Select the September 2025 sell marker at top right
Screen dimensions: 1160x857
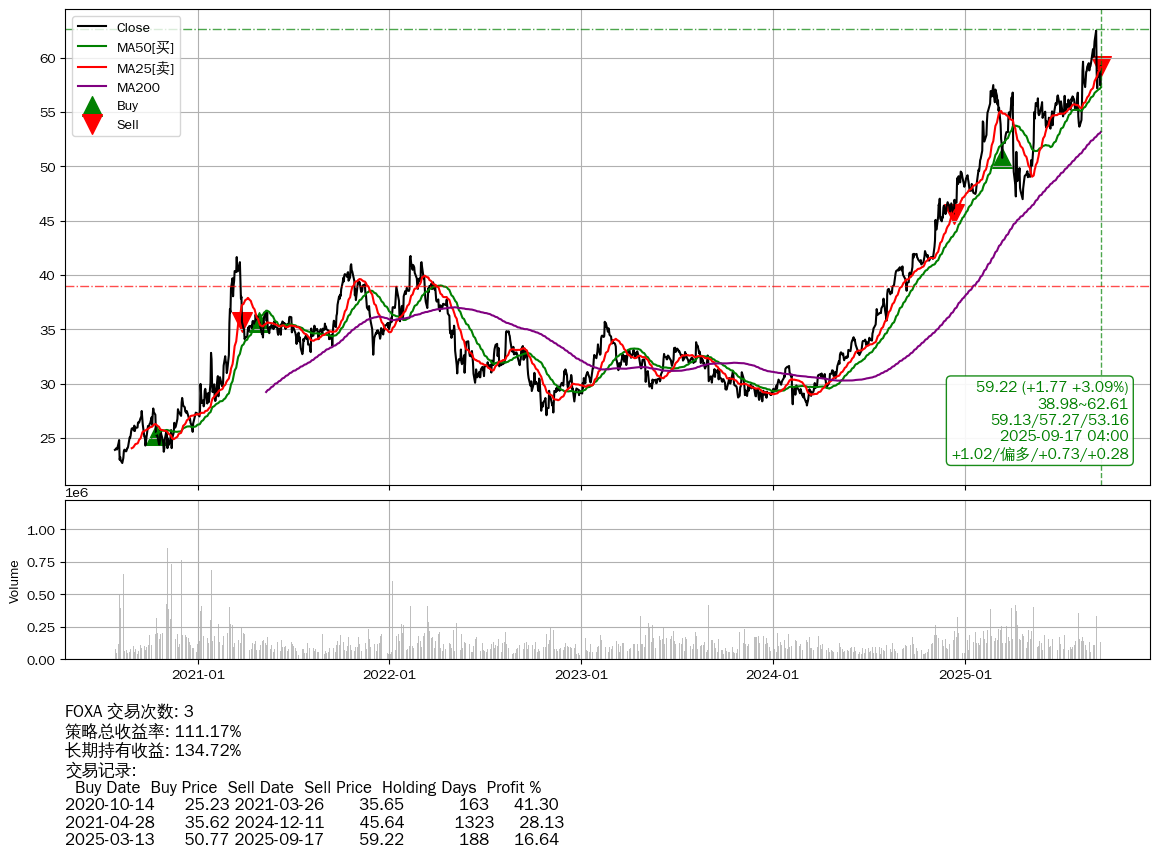tap(1102, 67)
